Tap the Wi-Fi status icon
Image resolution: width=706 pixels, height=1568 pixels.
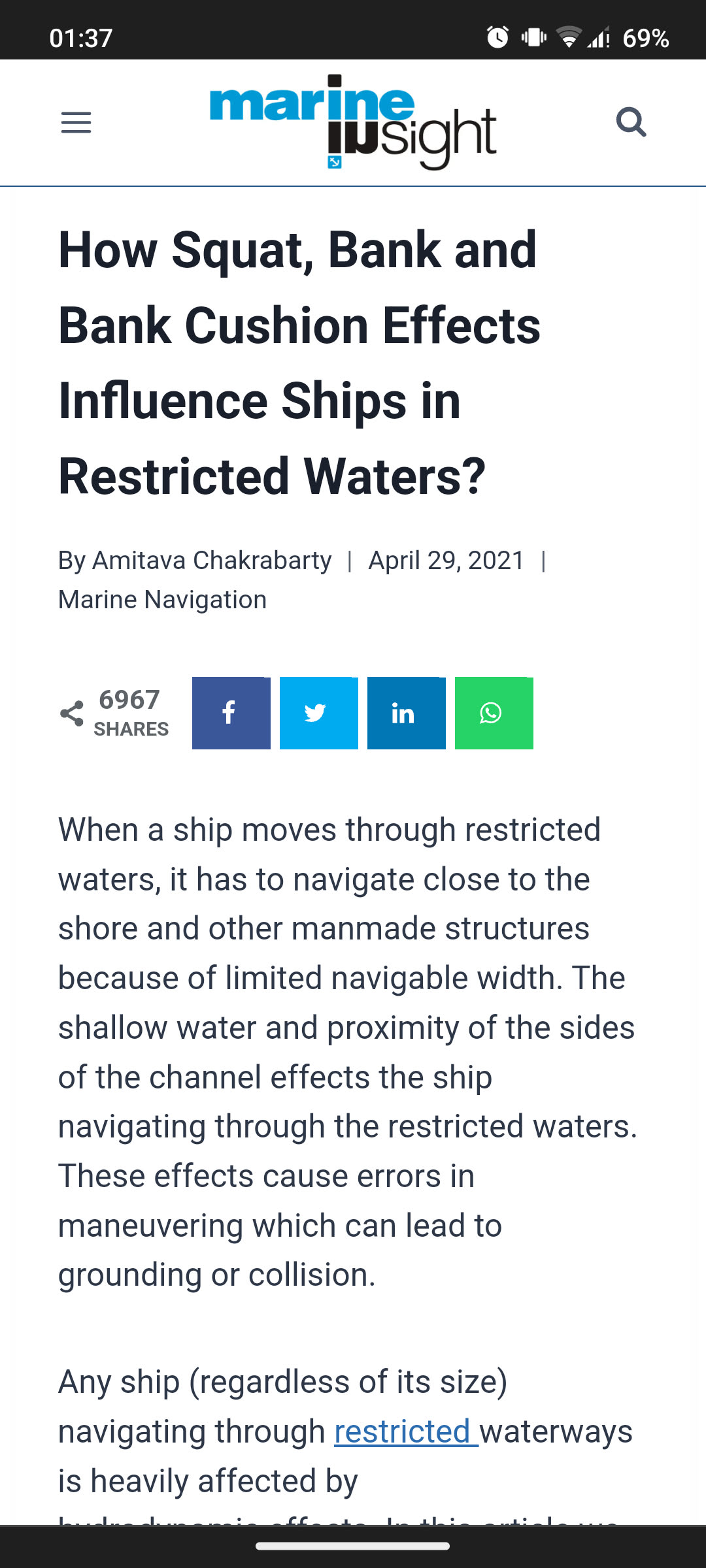tap(569, 37)
